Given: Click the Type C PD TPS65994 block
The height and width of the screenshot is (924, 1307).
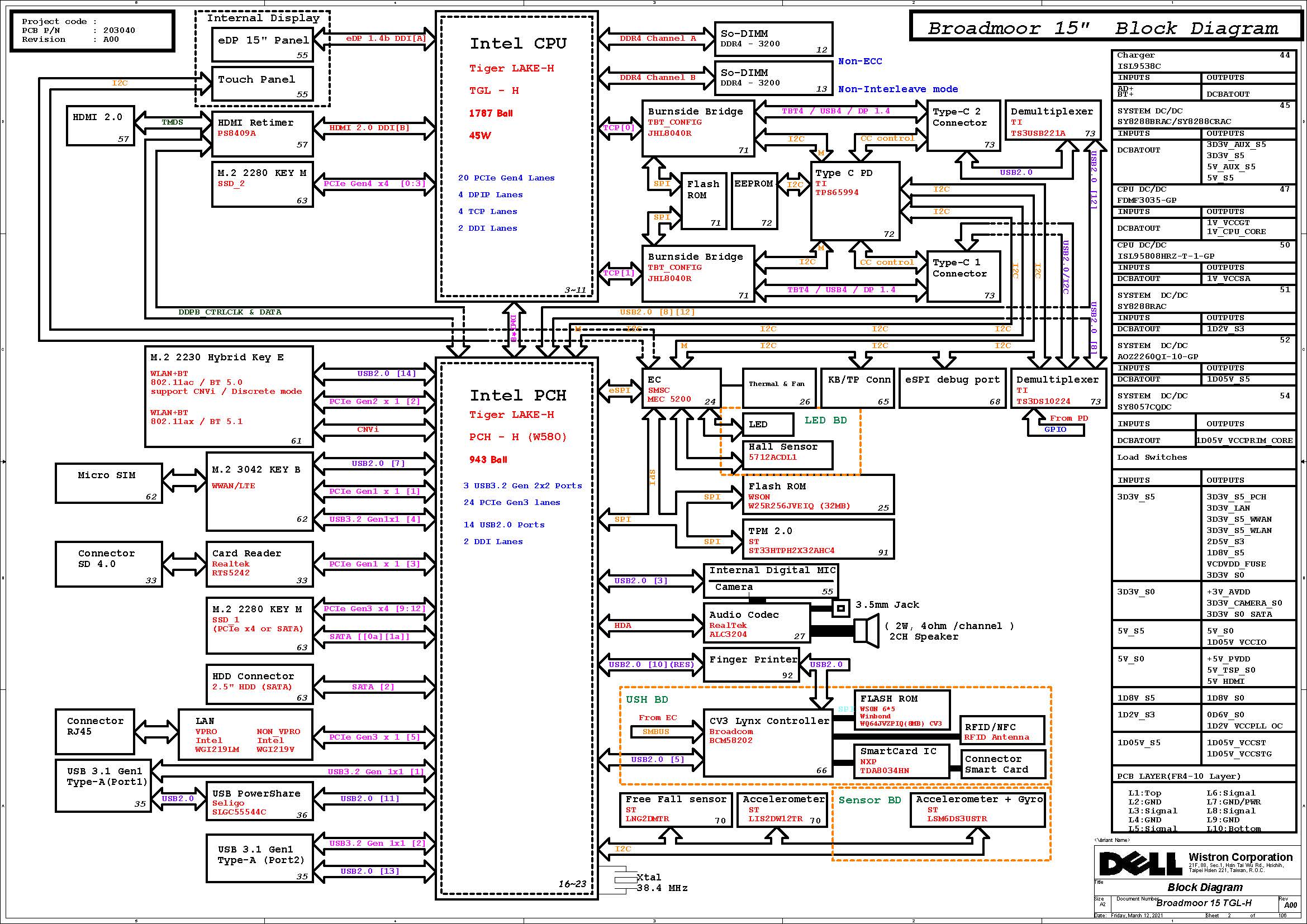Looking at the screenshot, I should coord(855,201).
